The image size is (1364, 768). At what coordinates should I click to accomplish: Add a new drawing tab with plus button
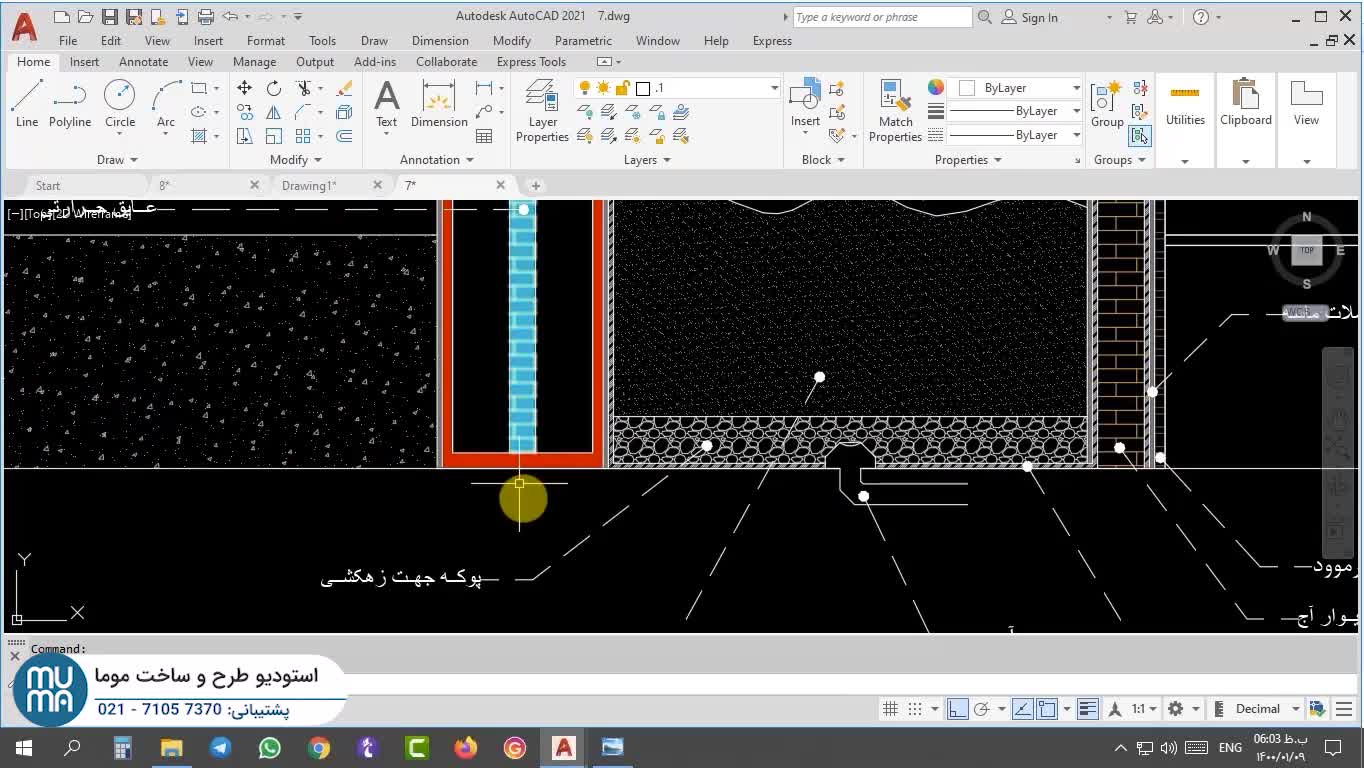[x=535, y=185]
